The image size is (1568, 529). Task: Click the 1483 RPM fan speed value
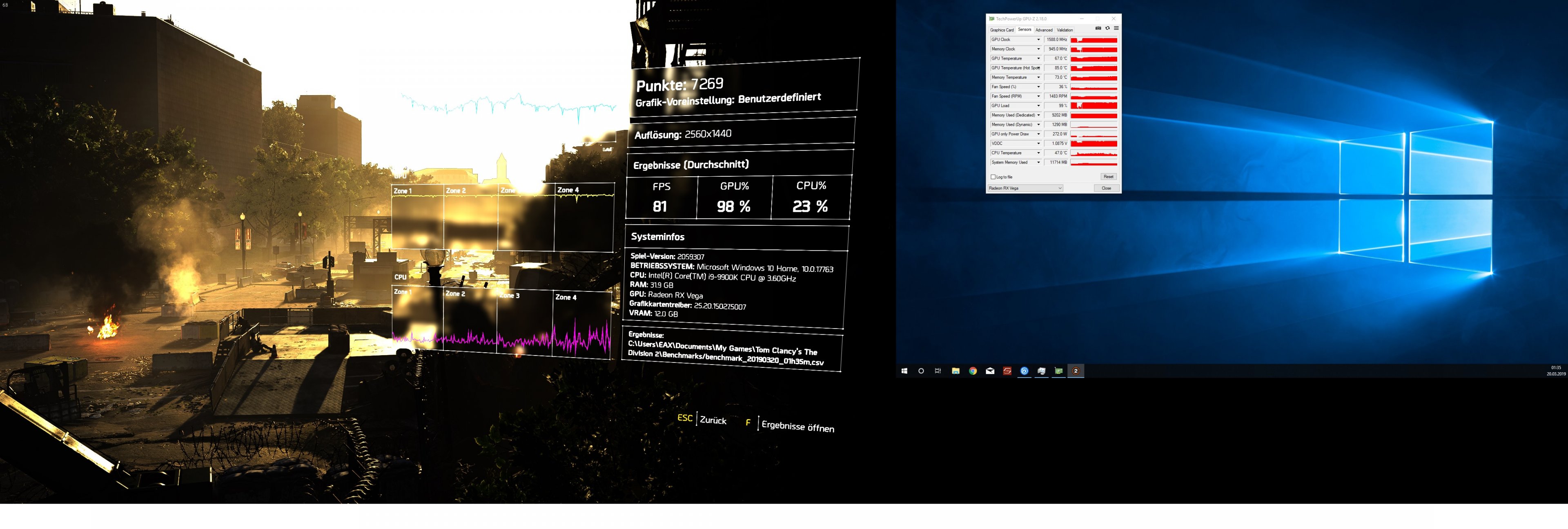coord(1057,96)
